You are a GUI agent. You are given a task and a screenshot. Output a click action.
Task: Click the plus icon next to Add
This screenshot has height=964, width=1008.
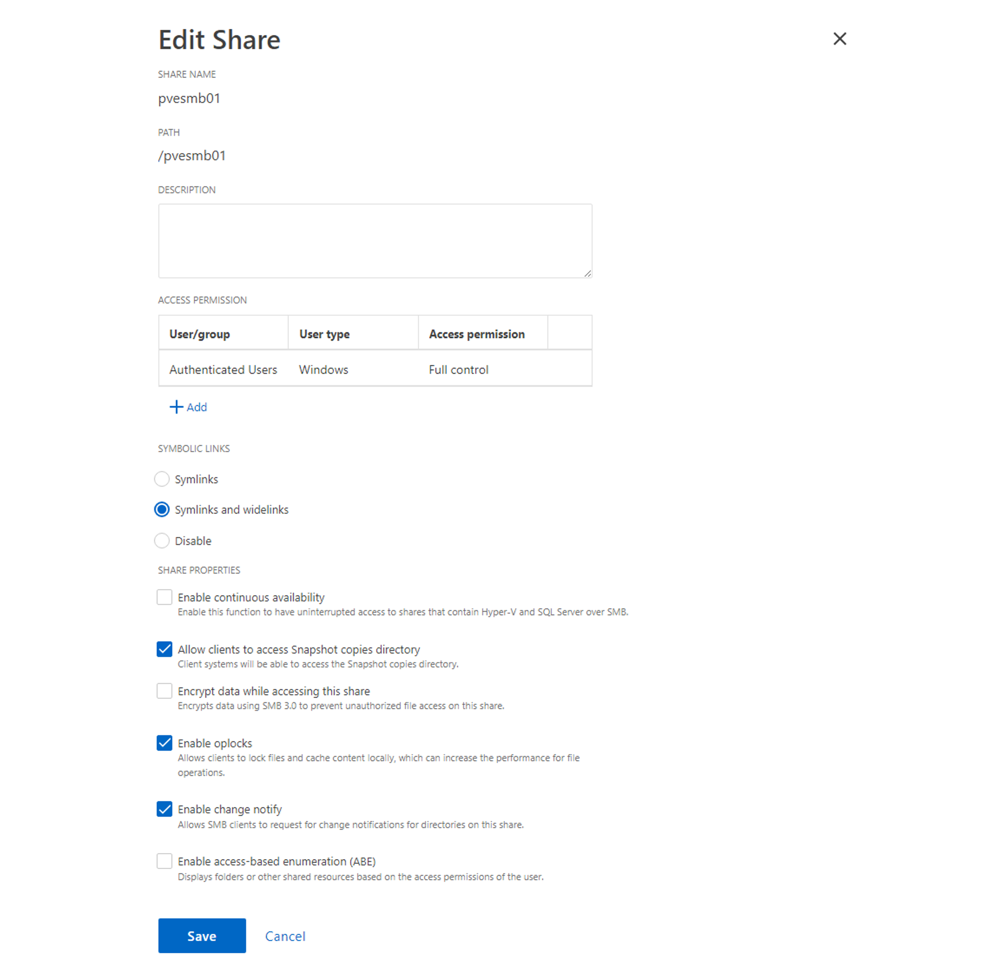(x=176, y=407)
